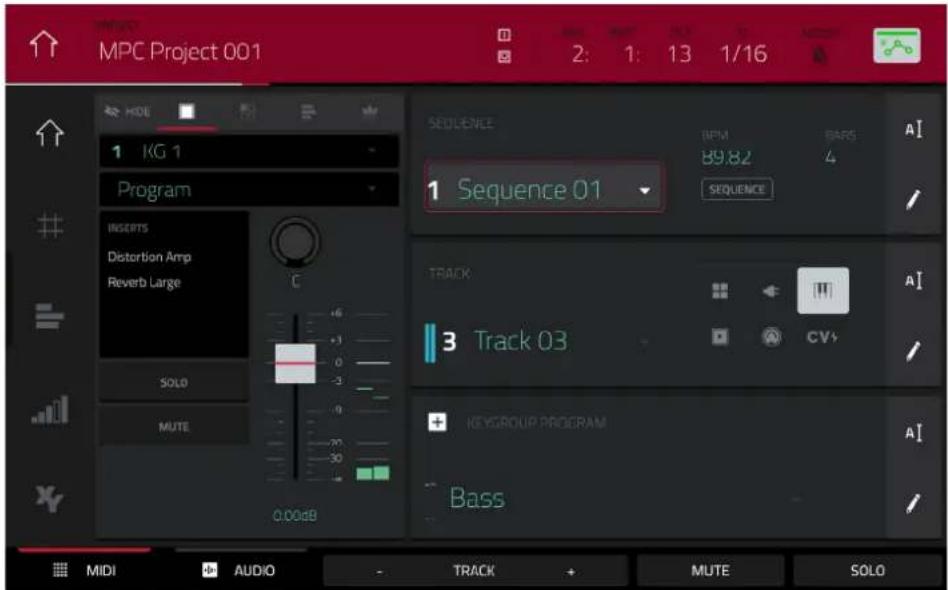Select CV track type icon
This screenshot has width=948, height=590.
coord(822,337)
